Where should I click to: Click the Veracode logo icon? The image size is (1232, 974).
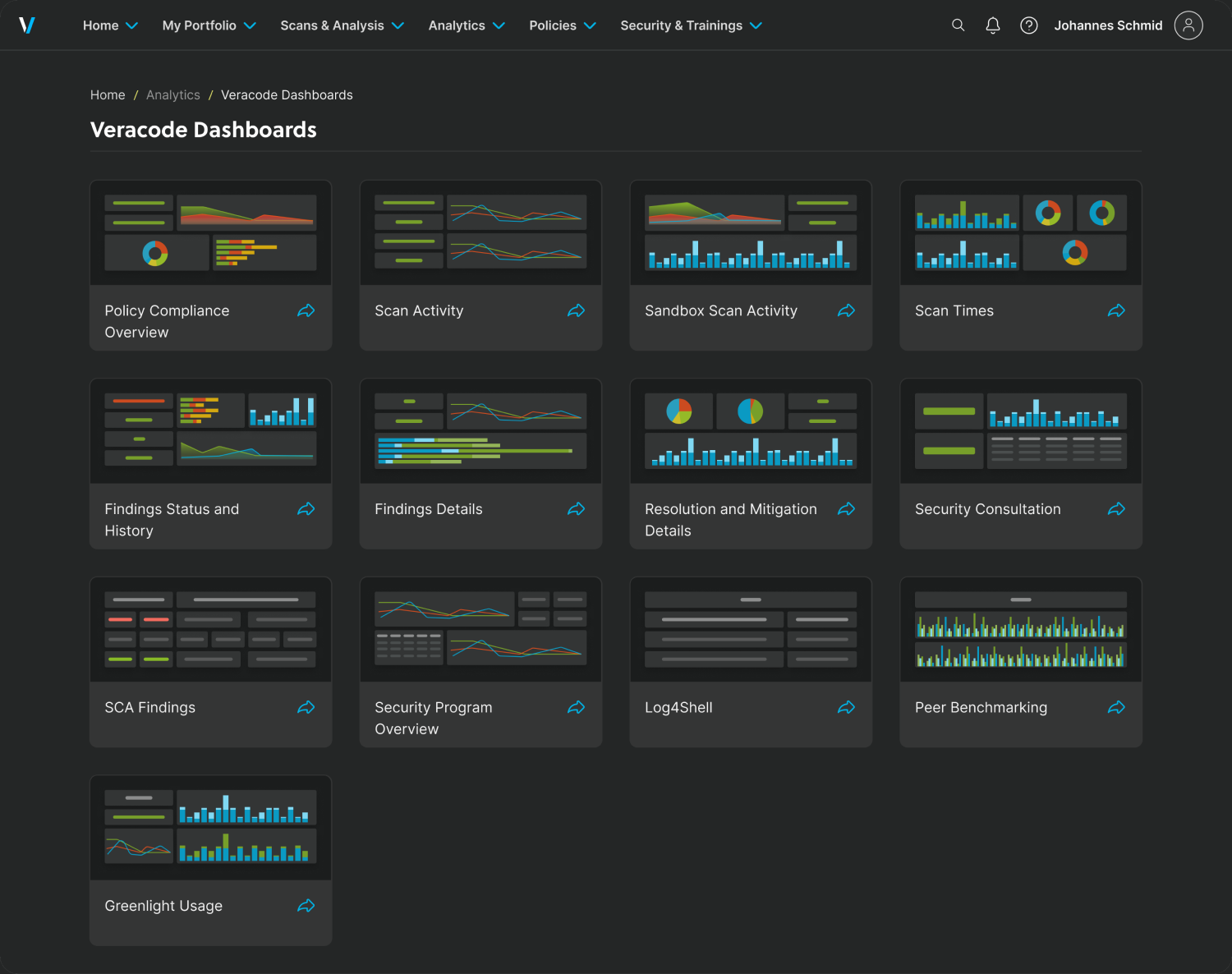click(x=27, y=25)
